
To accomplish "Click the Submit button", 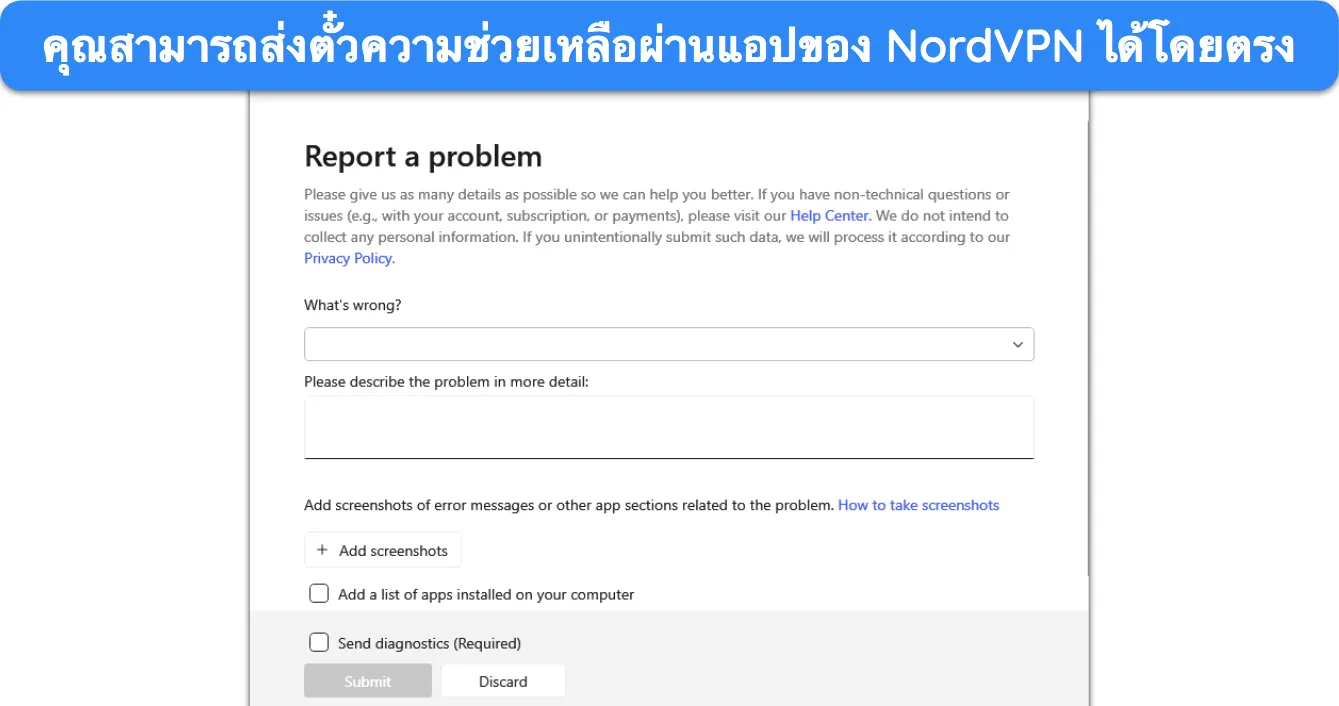I will click(368, 681).
